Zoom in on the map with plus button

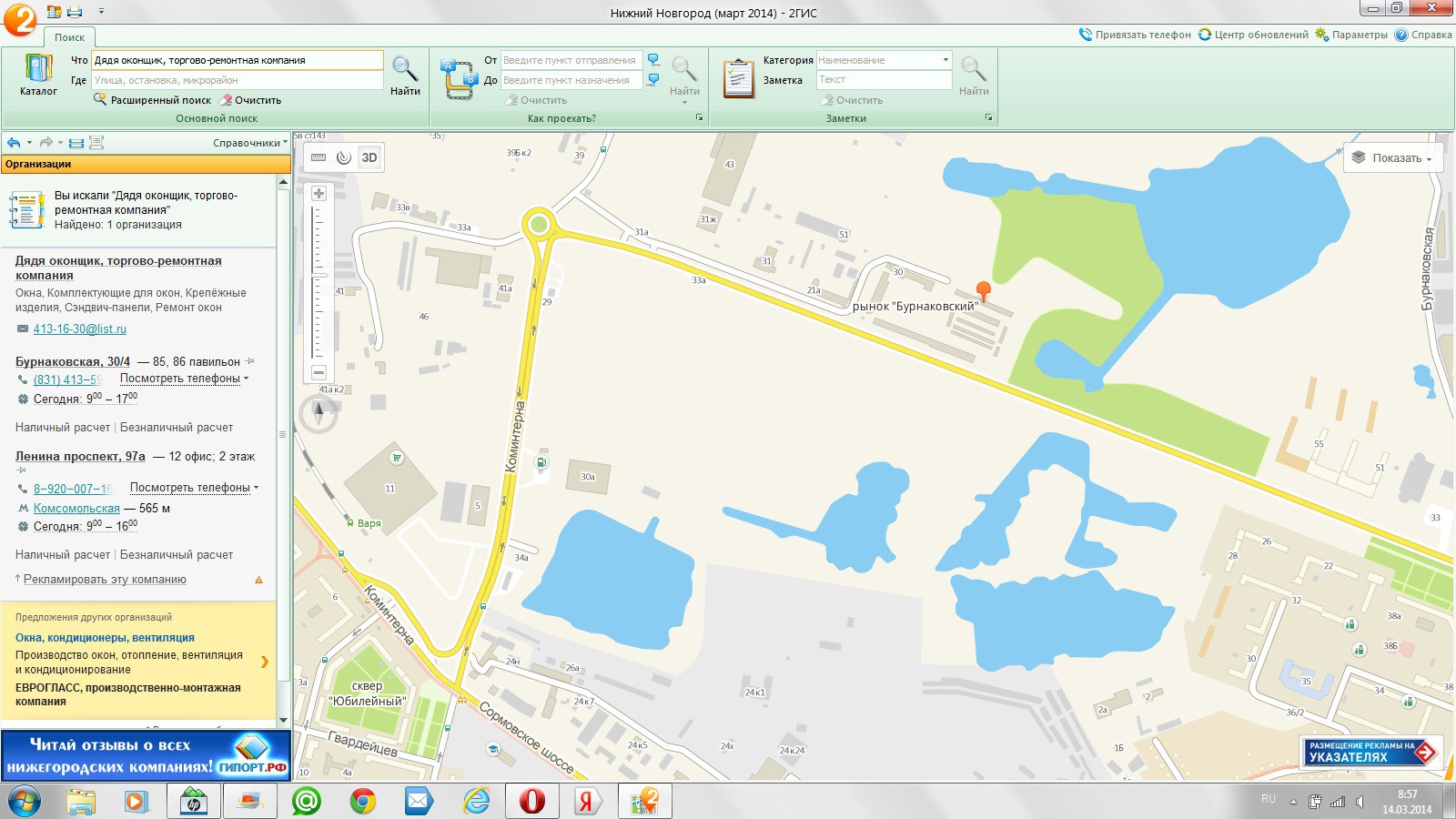click(x=318, y=193)
